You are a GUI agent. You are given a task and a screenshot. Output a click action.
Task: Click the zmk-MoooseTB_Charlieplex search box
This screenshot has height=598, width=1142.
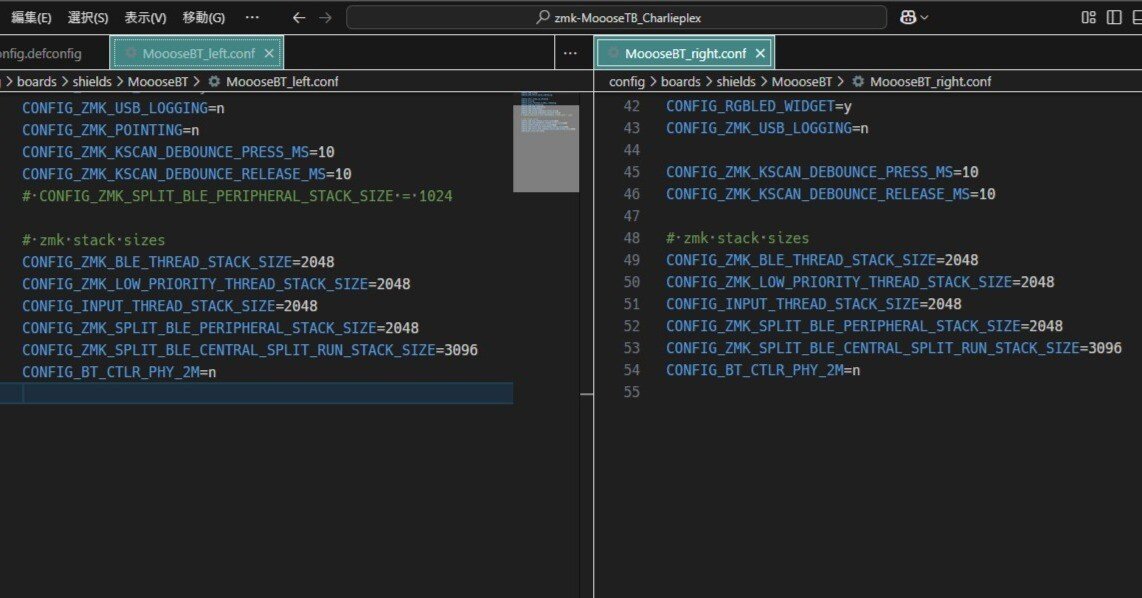(616, 17)
